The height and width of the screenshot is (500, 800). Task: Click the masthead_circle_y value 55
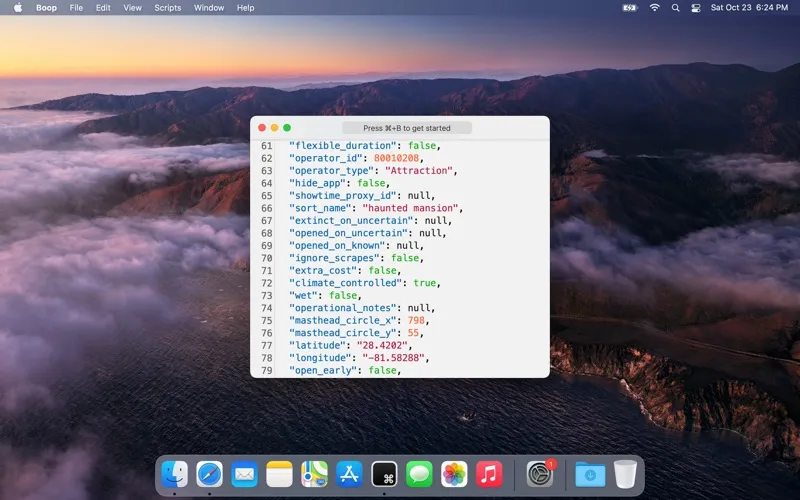click(x=413, y=333)
